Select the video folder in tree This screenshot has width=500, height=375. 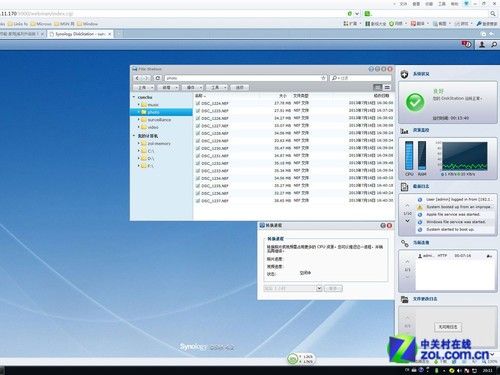(153, 127)
